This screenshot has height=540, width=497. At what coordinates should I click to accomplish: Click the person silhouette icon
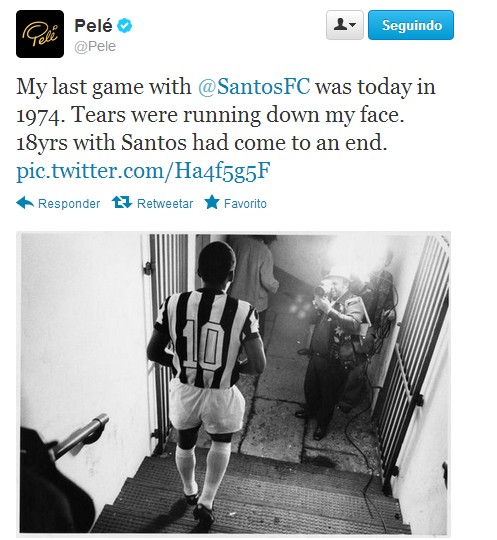(x=340, y=24)
